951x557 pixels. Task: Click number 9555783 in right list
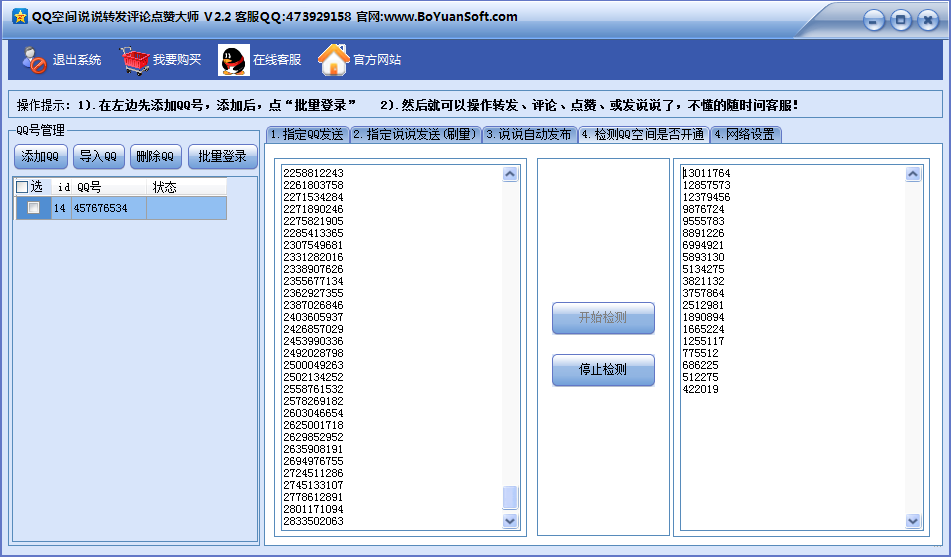[704, 221]
